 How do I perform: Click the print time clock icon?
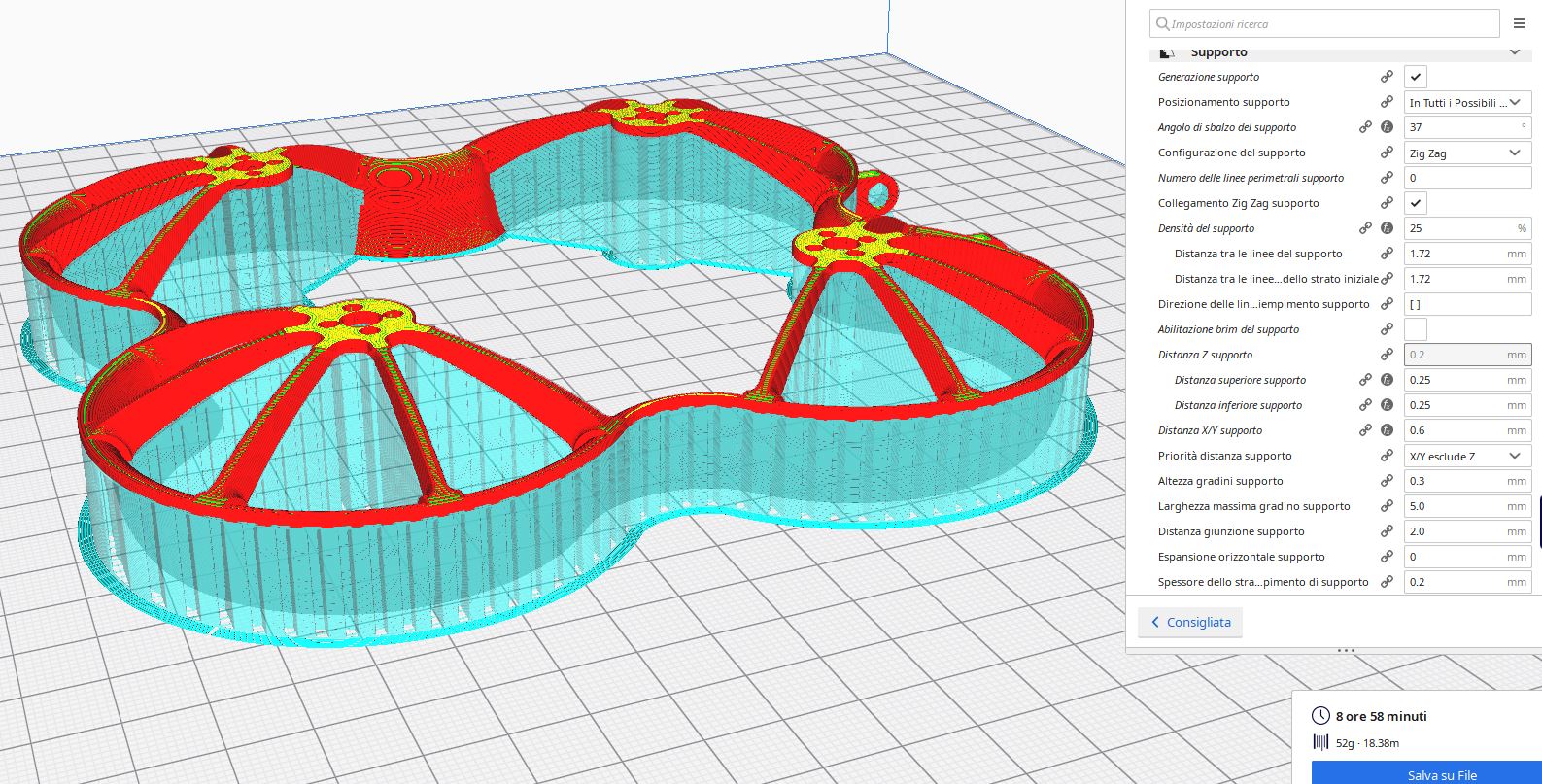1320,716
